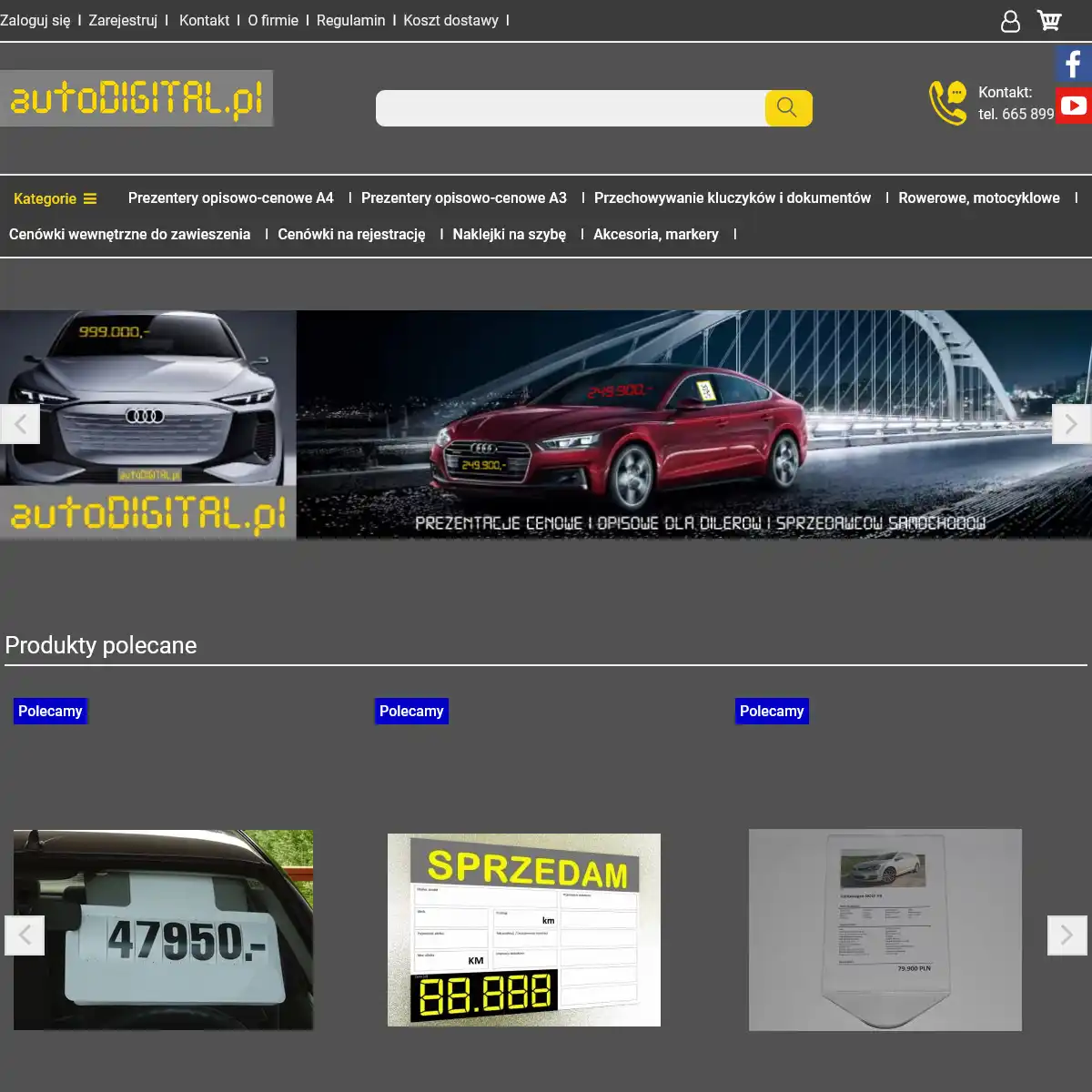Open the shopping cart
1092x1092 pixels.
click(x=1048, y=20)
